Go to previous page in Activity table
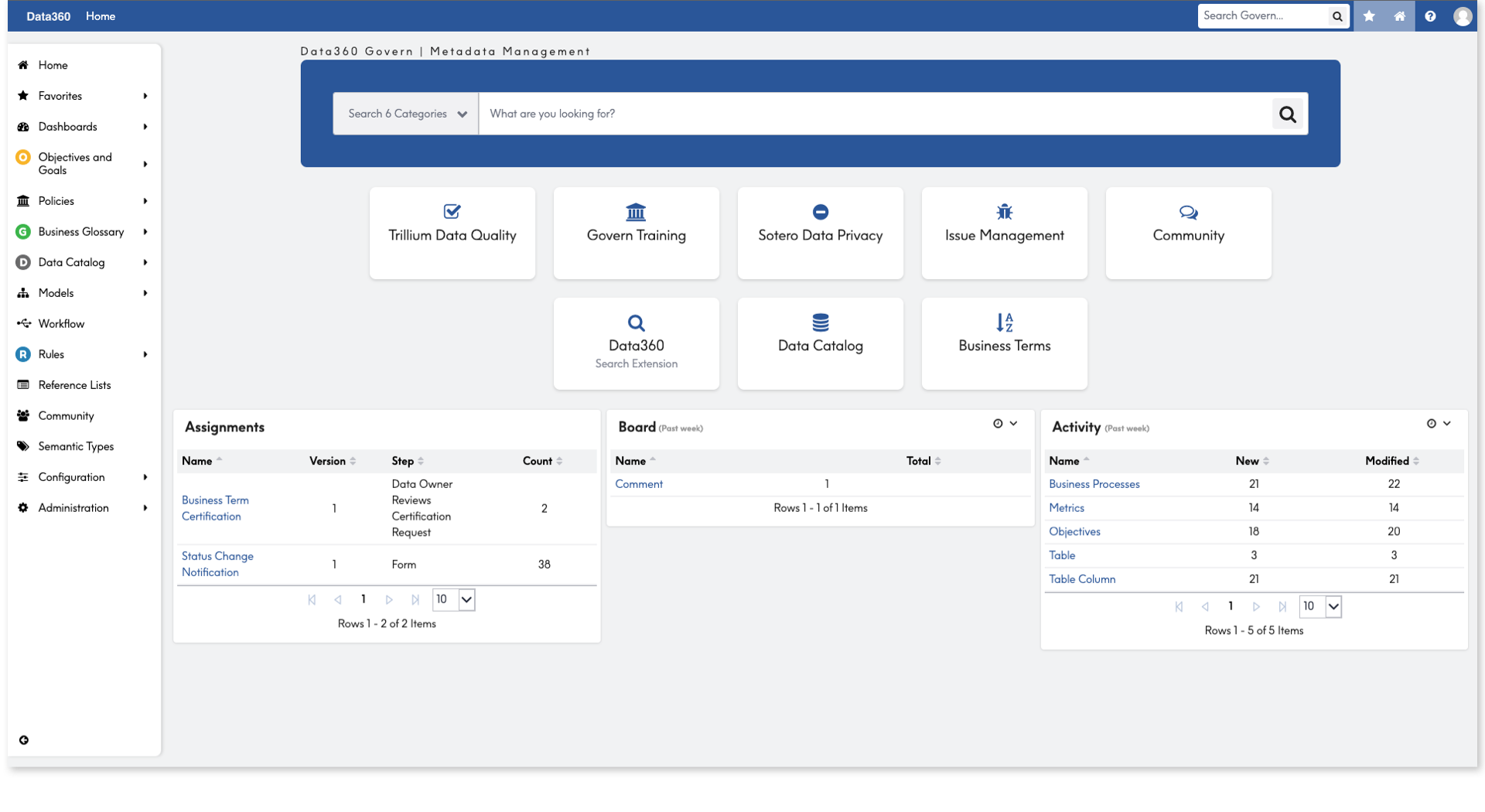This screenshot has width=1485, height=812. point(1205,606)
